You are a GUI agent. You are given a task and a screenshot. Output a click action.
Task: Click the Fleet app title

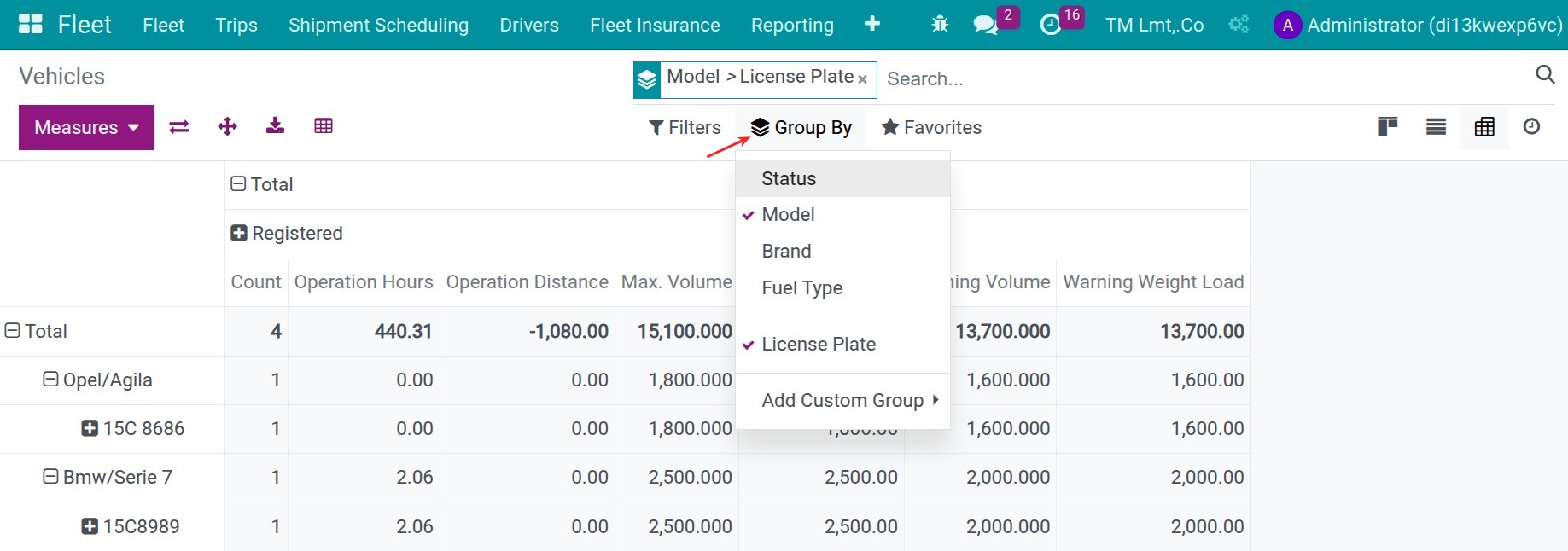(x=85, y=24)
